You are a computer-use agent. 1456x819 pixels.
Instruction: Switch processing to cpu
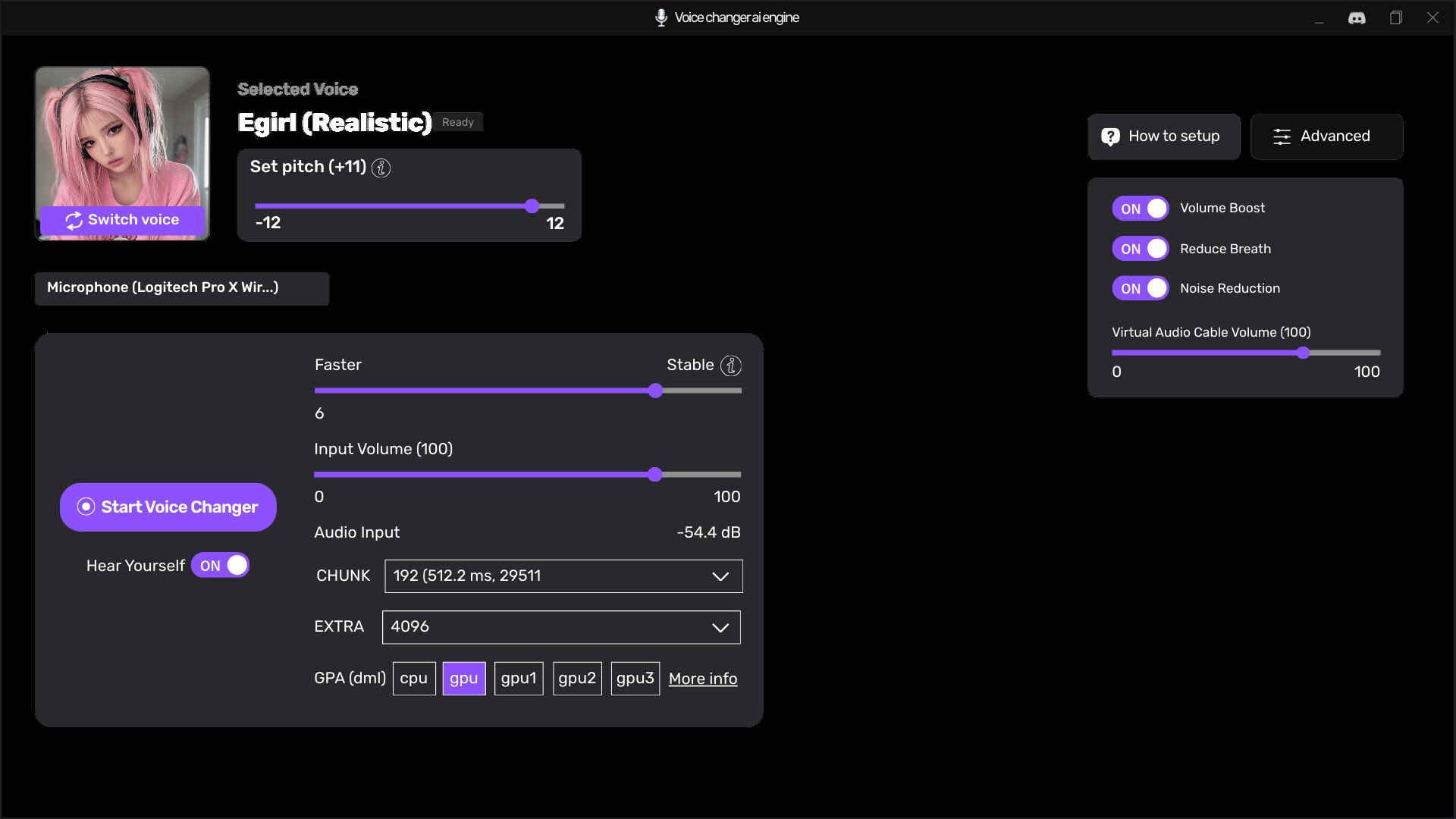point(413,678)
